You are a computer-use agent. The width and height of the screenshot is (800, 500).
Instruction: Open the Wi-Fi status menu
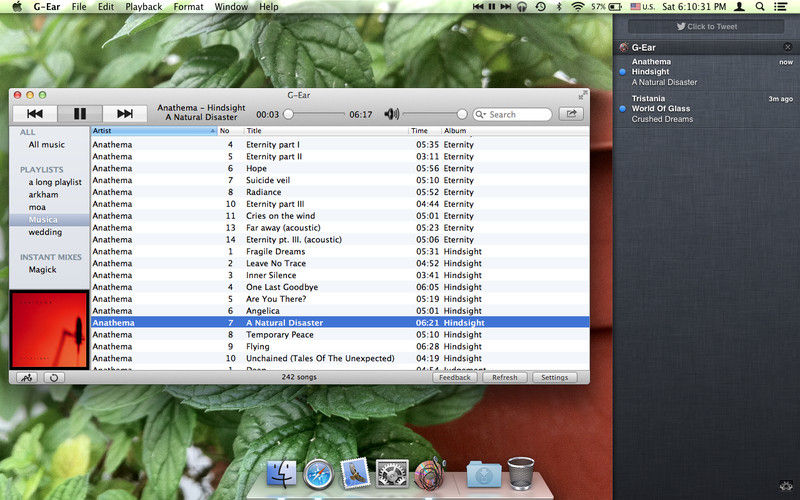point(578,7)
